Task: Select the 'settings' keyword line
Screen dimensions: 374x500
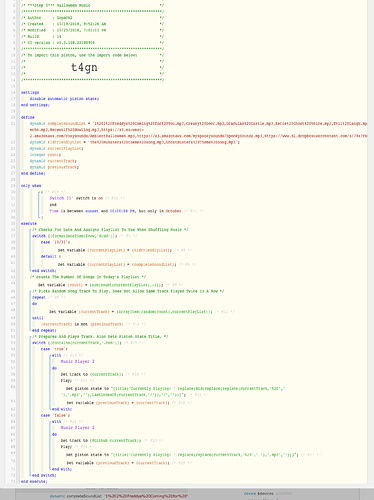Action: (30, 92)
